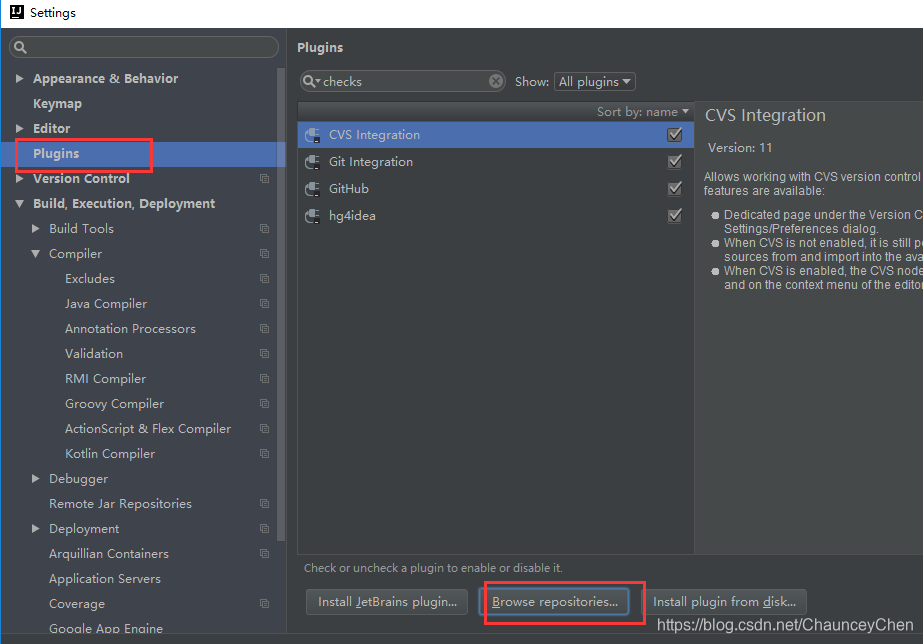Click the hg4idea plugin icon
Image resolution: width=923 pixels, height=644 pixels.
click(313, 216)
